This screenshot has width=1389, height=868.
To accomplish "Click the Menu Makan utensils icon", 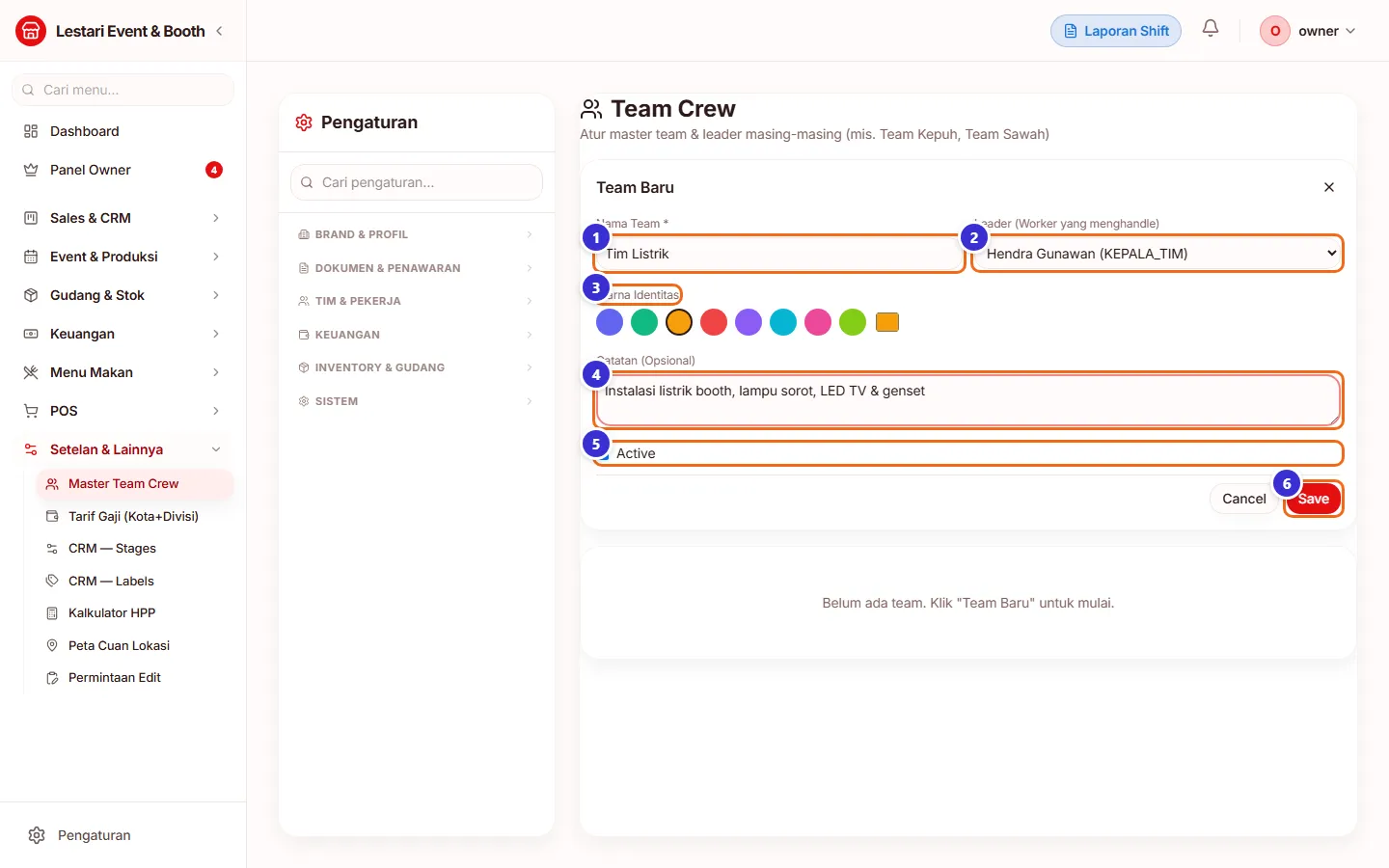I will pyautogui.click(x=31, y=372).
